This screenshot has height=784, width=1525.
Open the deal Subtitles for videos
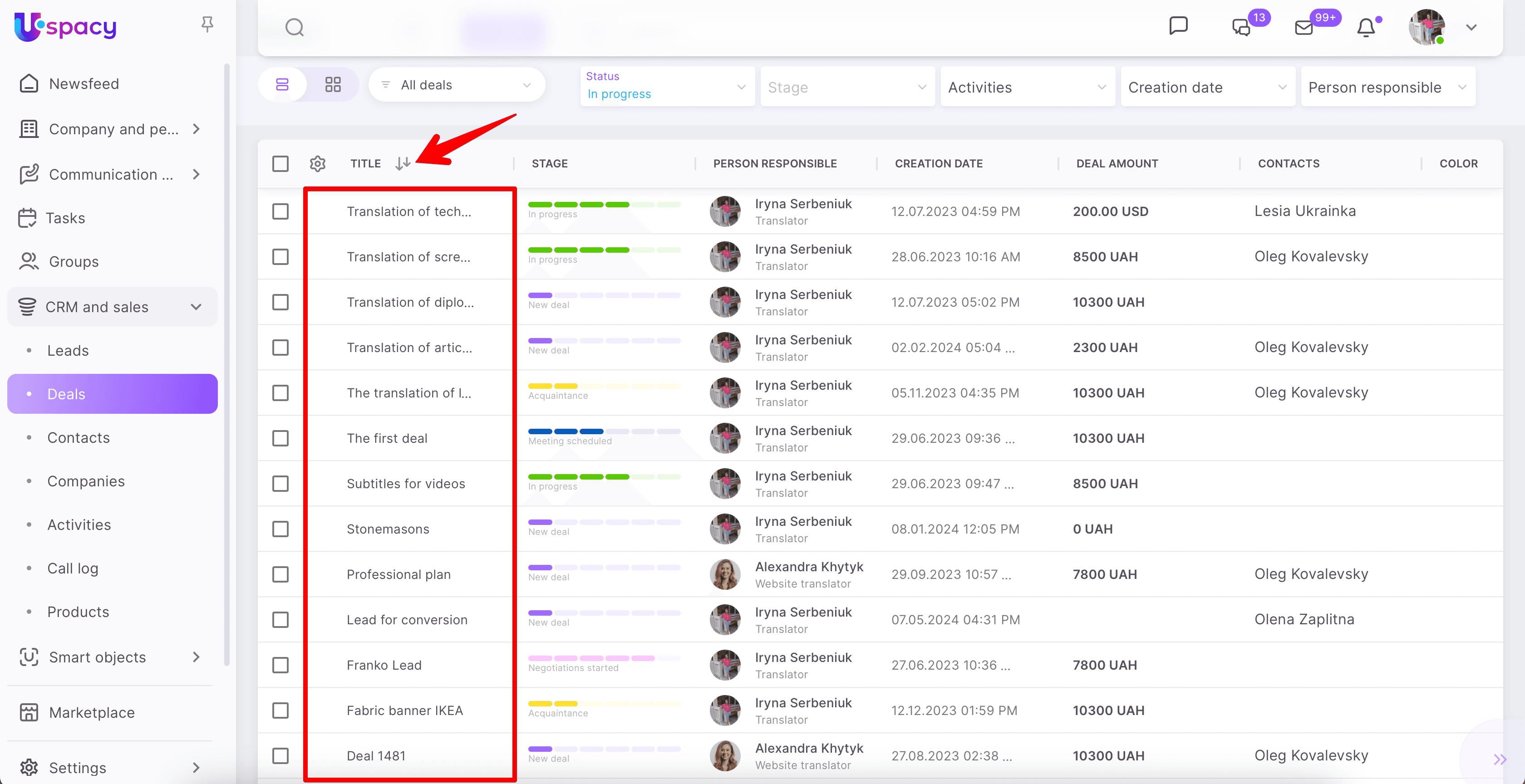coord(406,483)
